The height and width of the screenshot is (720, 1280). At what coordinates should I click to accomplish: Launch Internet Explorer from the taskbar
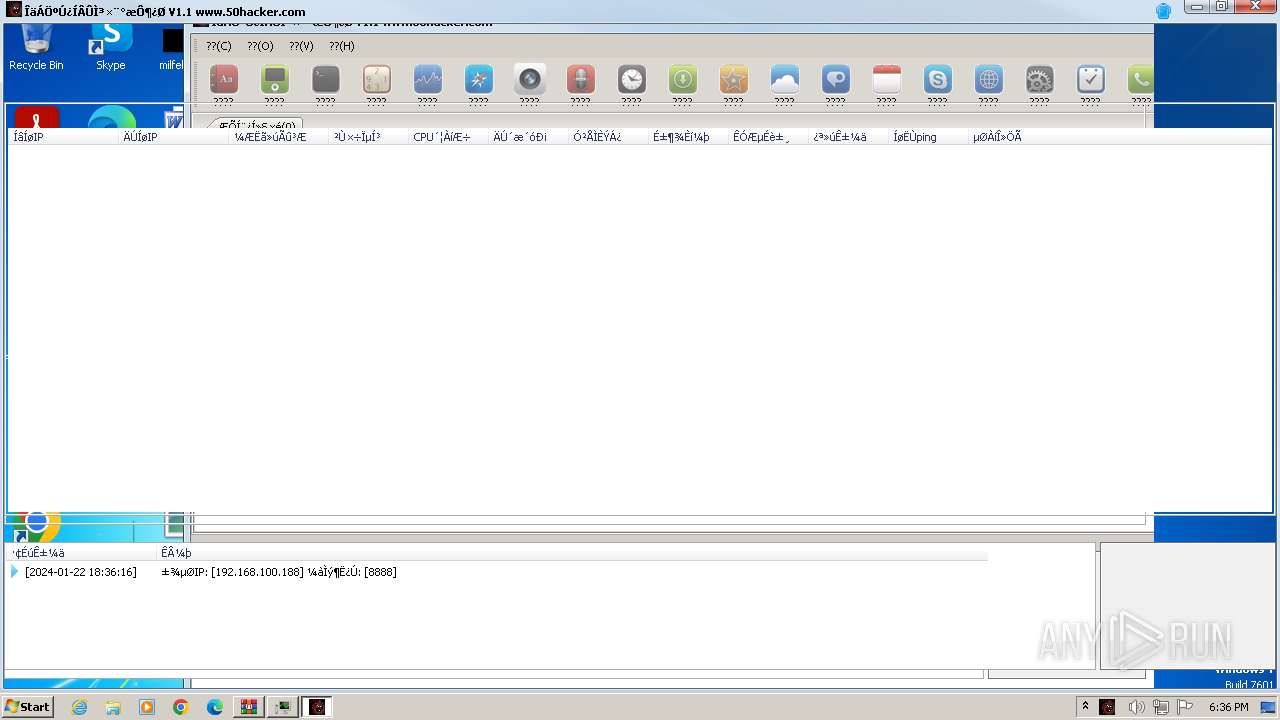tap(79, 707)
